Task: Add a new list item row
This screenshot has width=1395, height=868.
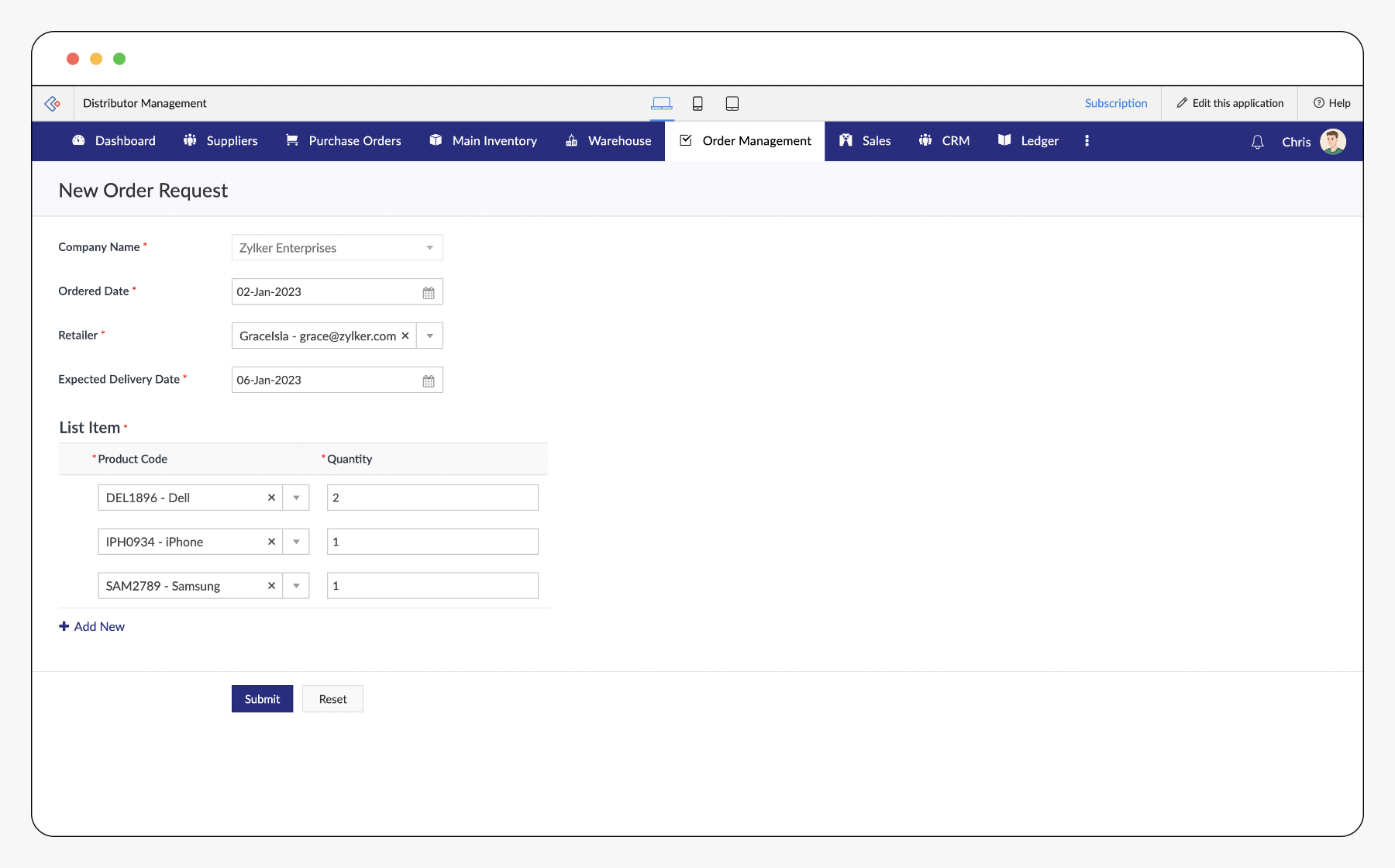Action: (x=92, y=626)
